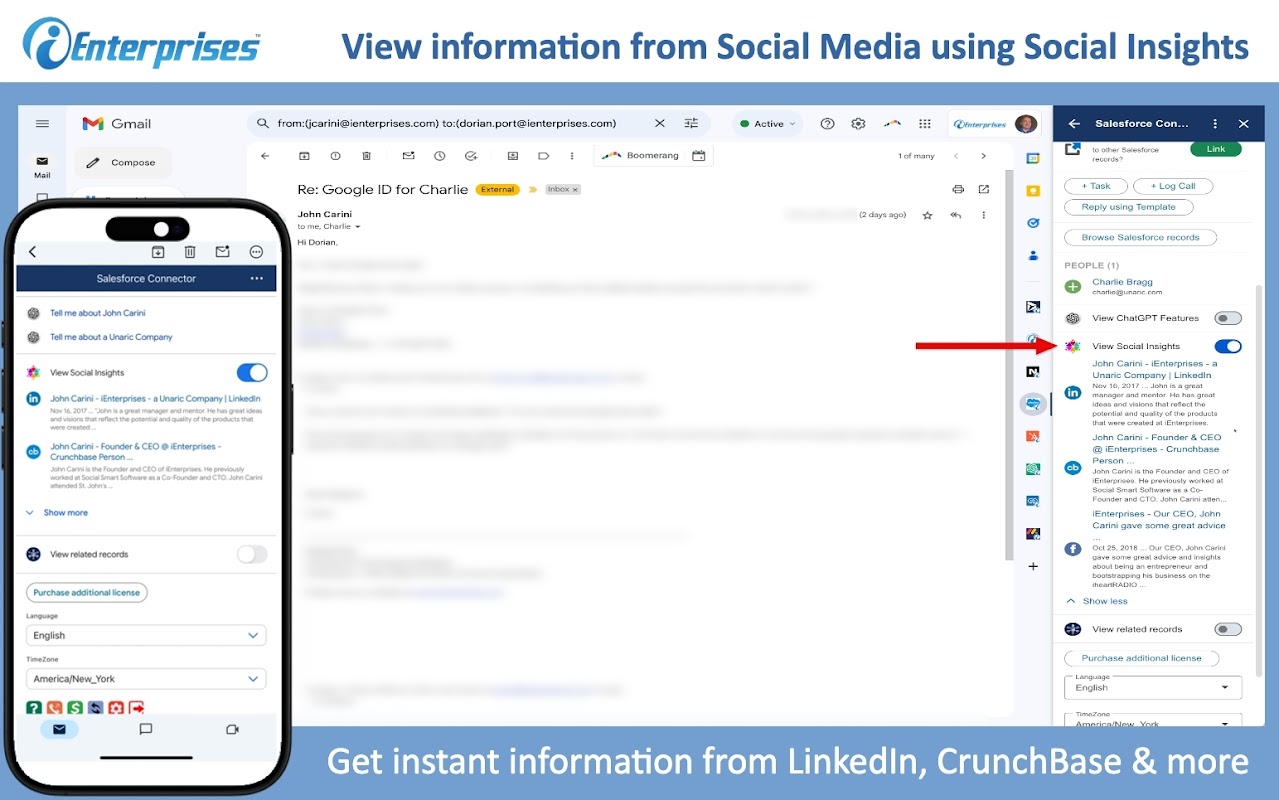The image size is (1279, 800).
Task: Switch to Mail tab in Gmail sidebar
Action: pyautogui.click(x=42, y=166)
